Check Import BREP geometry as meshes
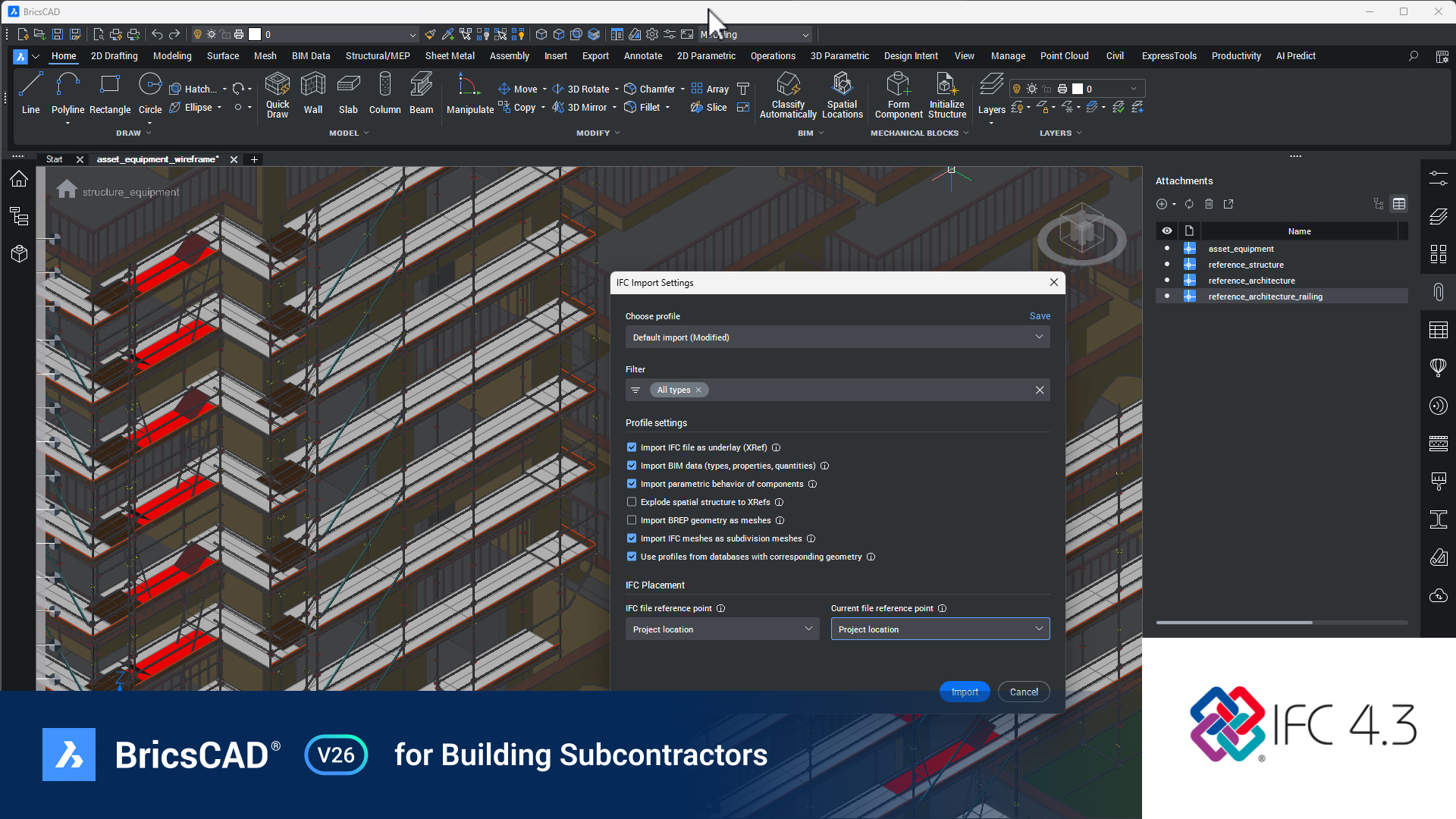 pyautogui.click(x=631, y=519)
